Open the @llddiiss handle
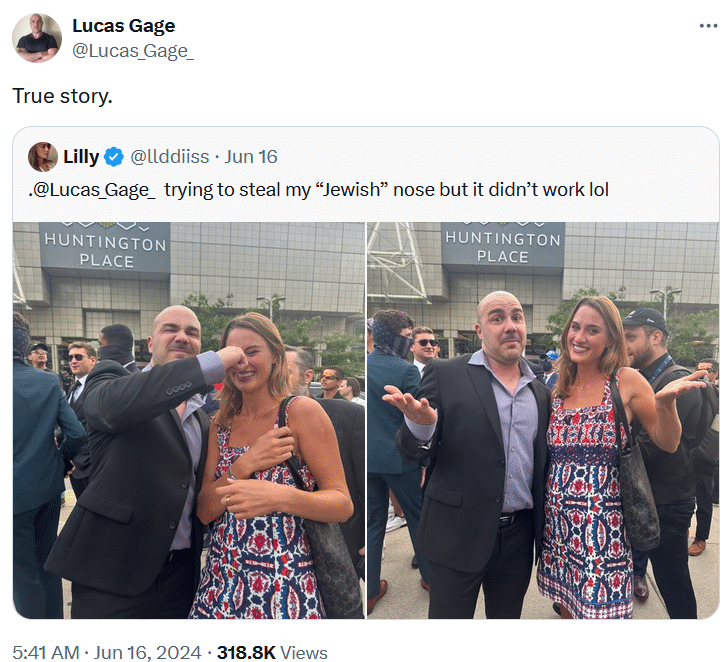 tap(170, 157)
